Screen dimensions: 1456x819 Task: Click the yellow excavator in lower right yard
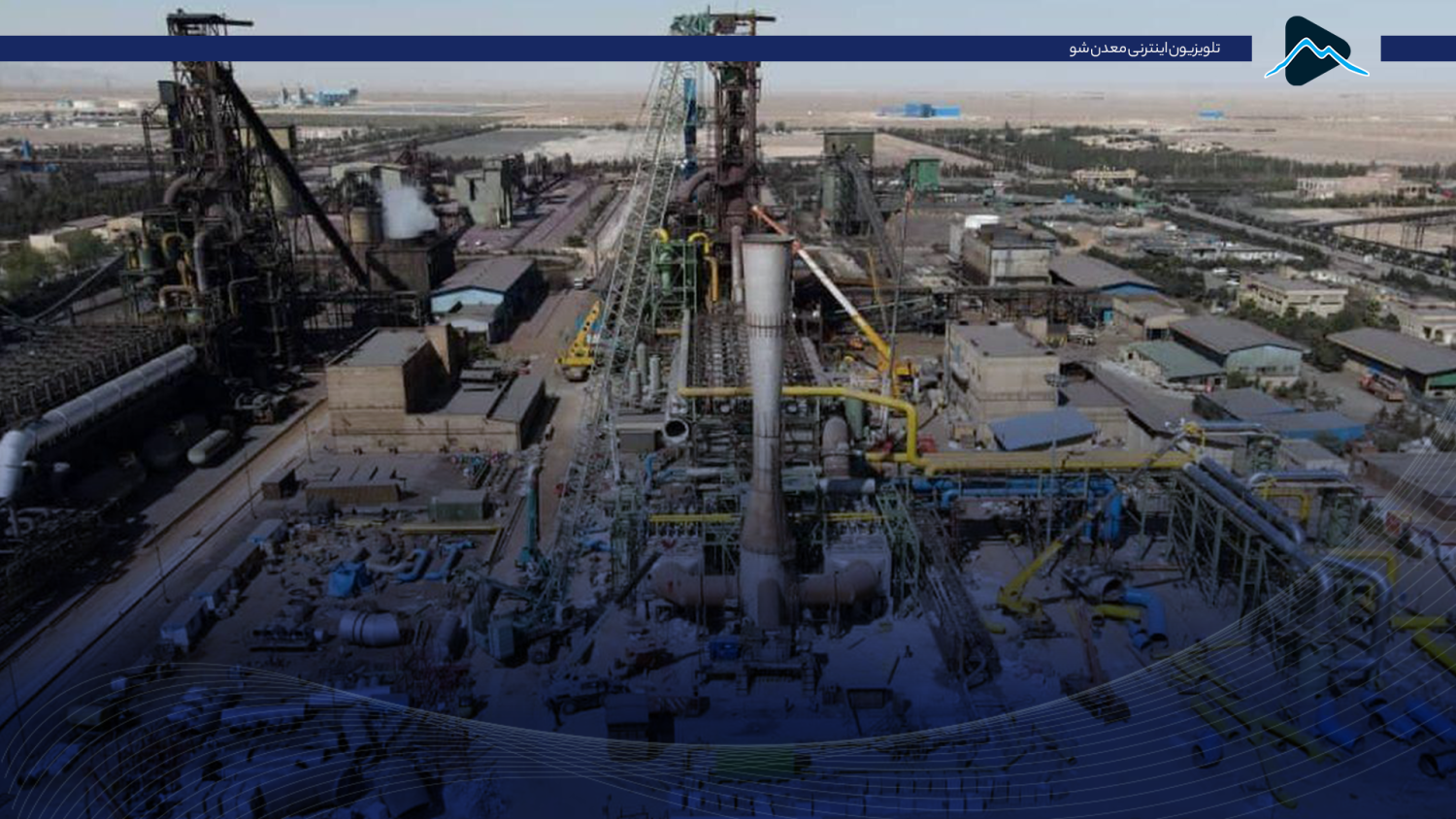(x=1026, y=582)
